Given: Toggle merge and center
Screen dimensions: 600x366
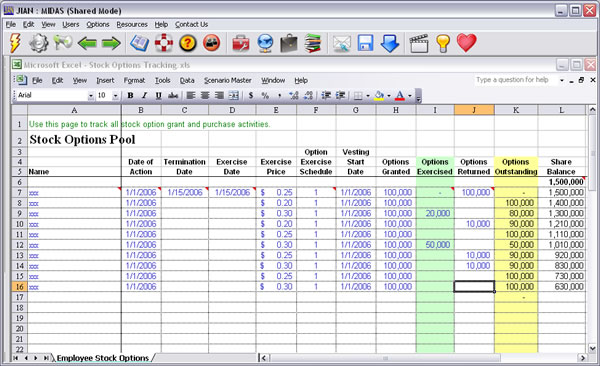Looking at the screenshot, I should pyautogui.click(x=233, y=95).
